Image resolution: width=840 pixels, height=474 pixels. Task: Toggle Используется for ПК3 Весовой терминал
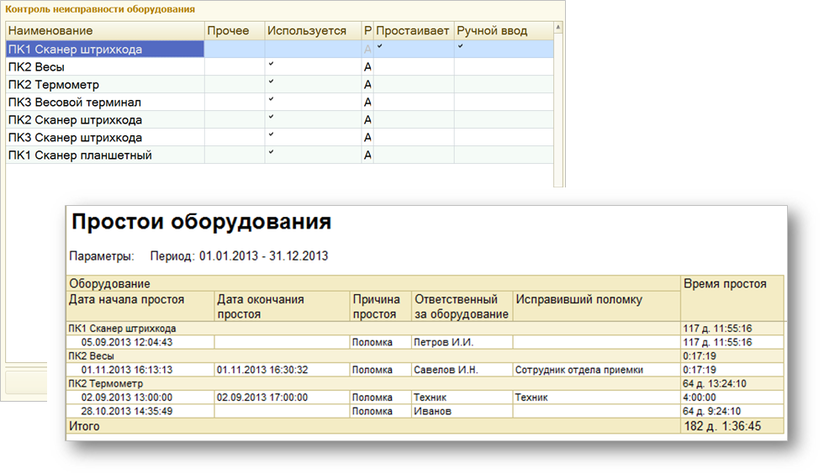click(271, 100)
